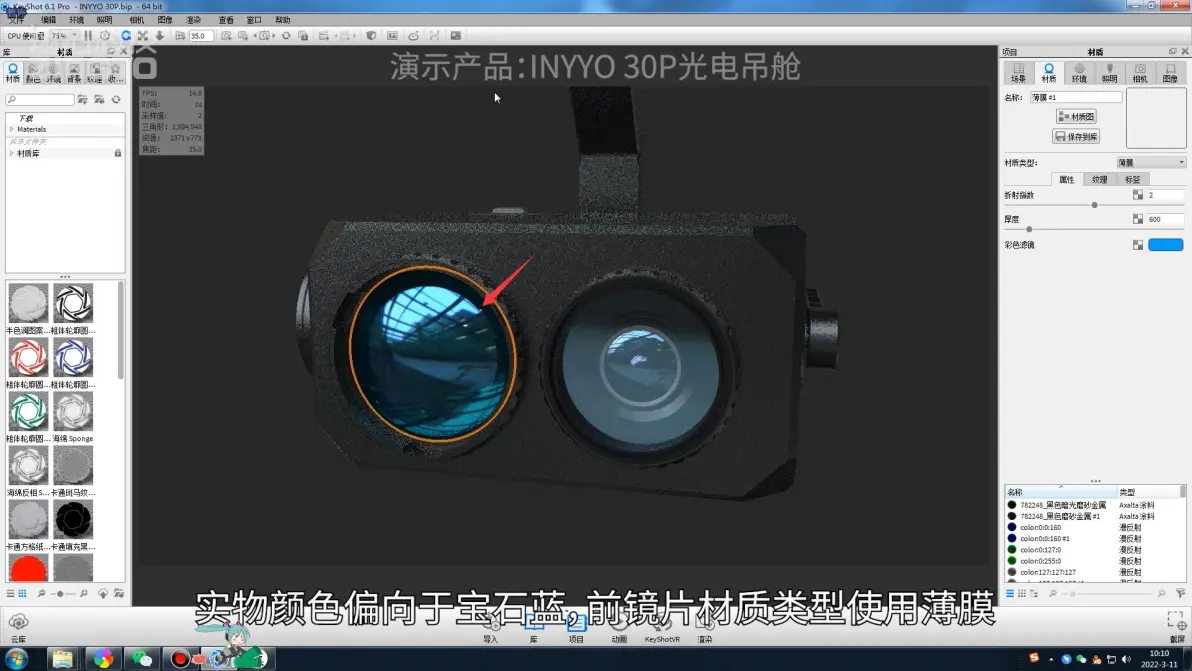The image size is (1192, 671).
Task: Open the CPU usage 75% dropdown
Action: pos(64,36)
